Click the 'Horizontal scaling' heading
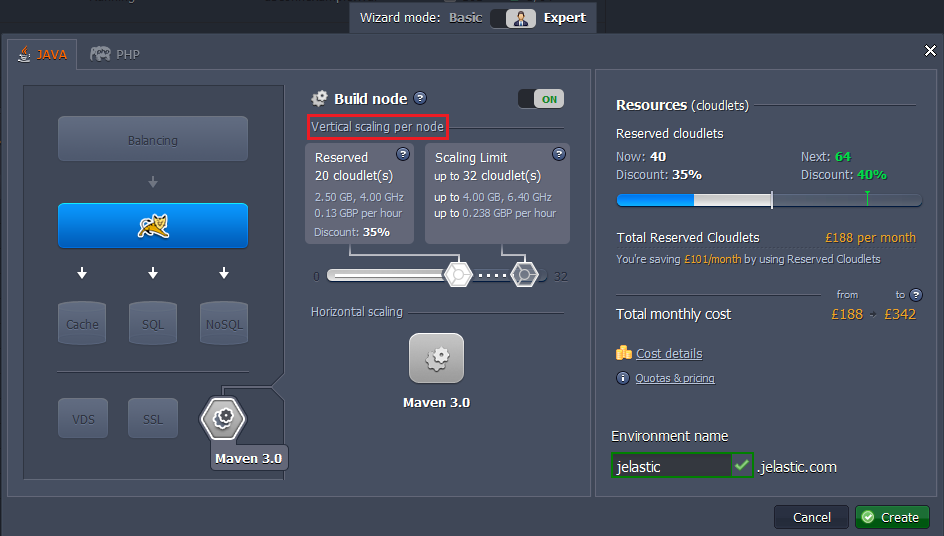944x536 pixels. click(356, 312)
